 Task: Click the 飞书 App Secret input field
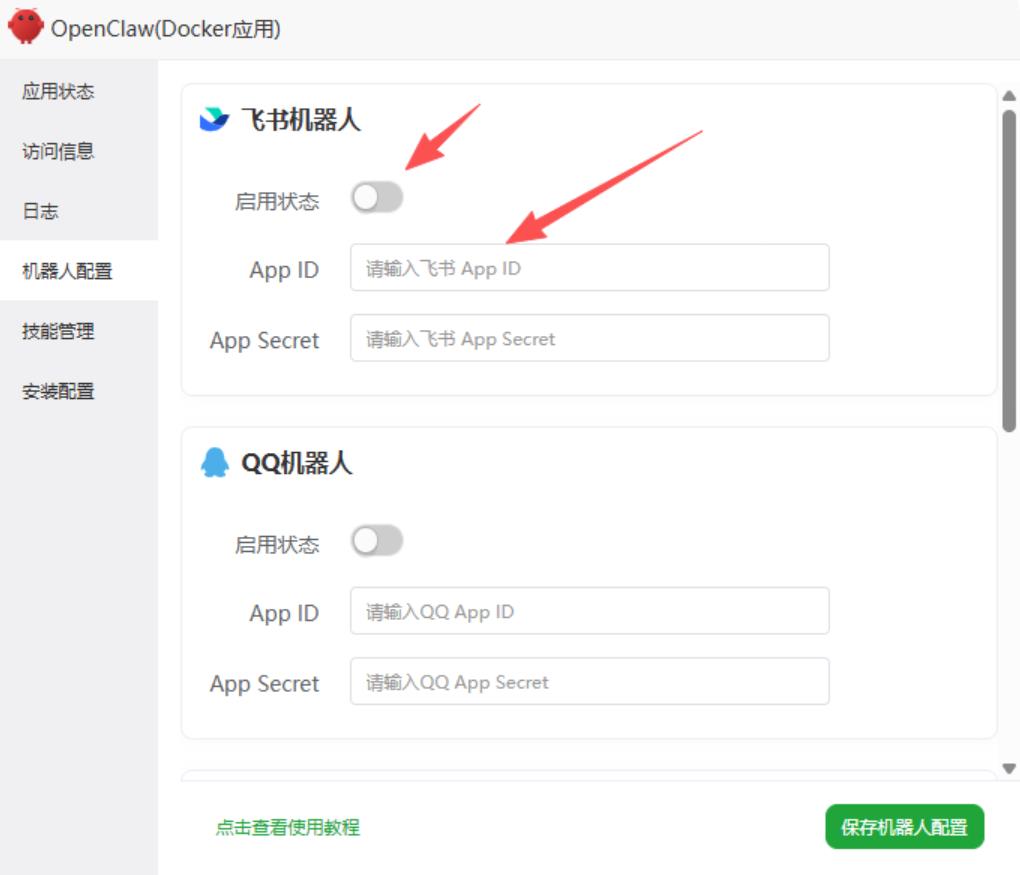coord(589,338)
